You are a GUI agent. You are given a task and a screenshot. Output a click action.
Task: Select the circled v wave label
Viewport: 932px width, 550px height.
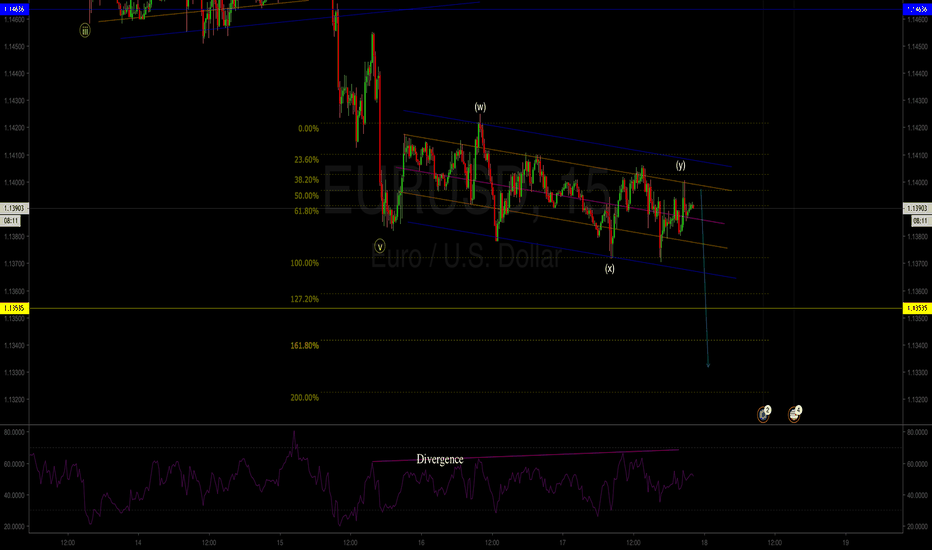380,246
